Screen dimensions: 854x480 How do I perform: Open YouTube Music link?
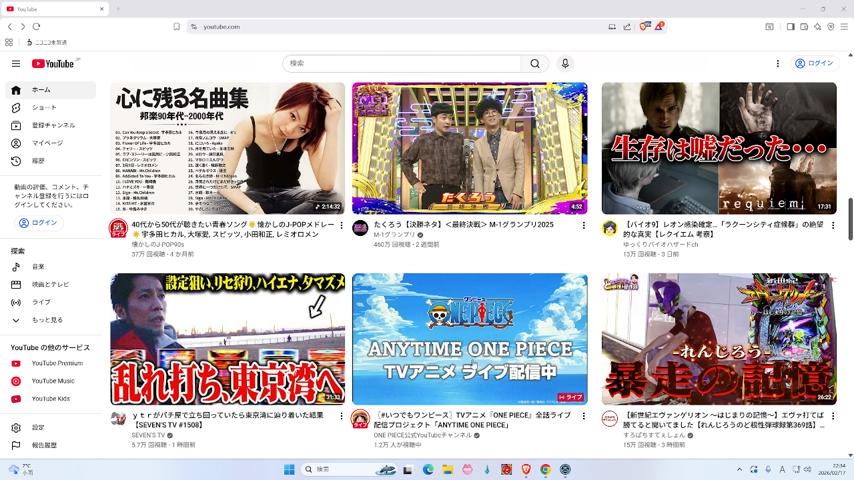[51, 381]
